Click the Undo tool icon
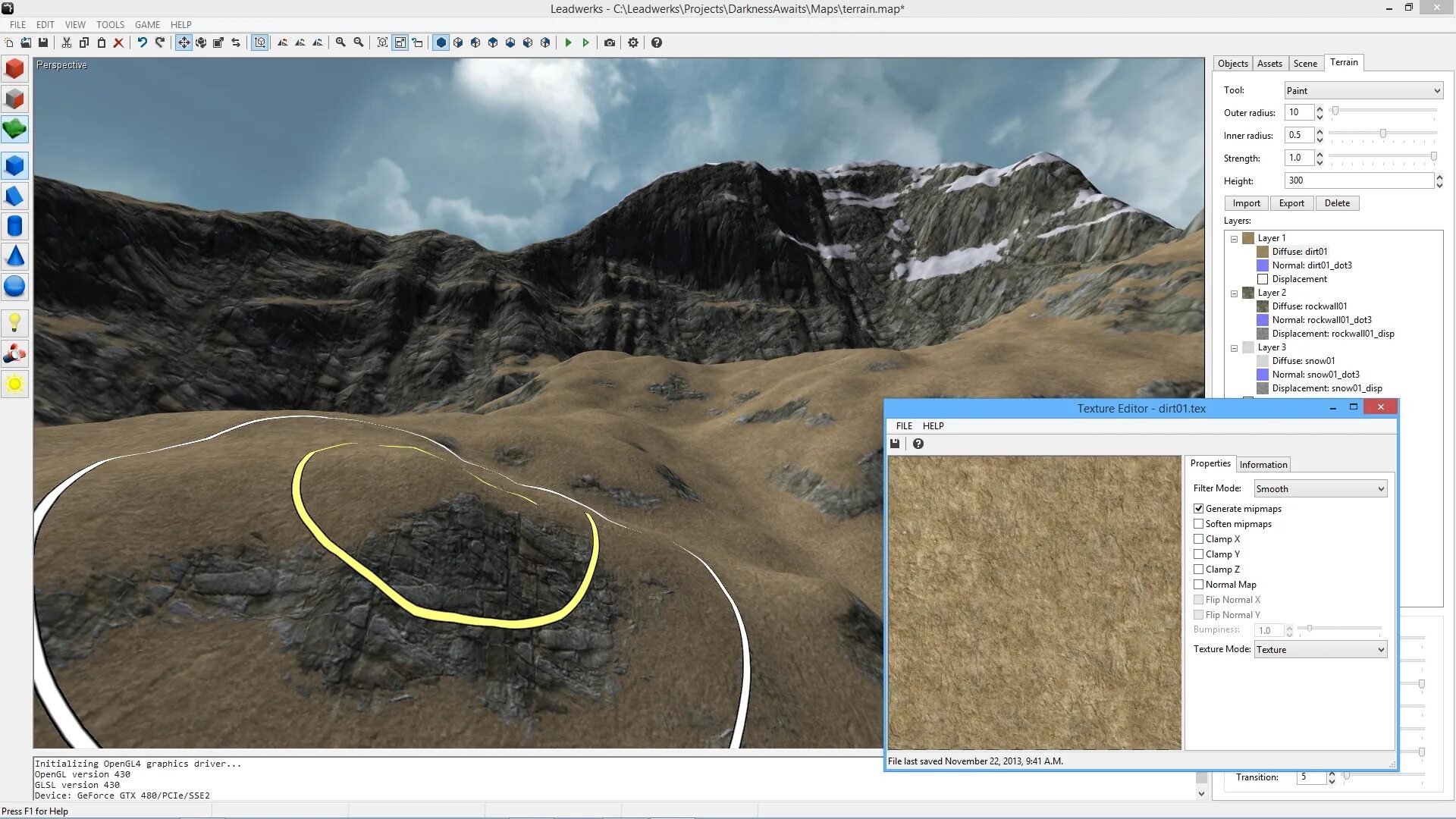The width and height of the screenshot is (1456, 819). pos(140,42)
